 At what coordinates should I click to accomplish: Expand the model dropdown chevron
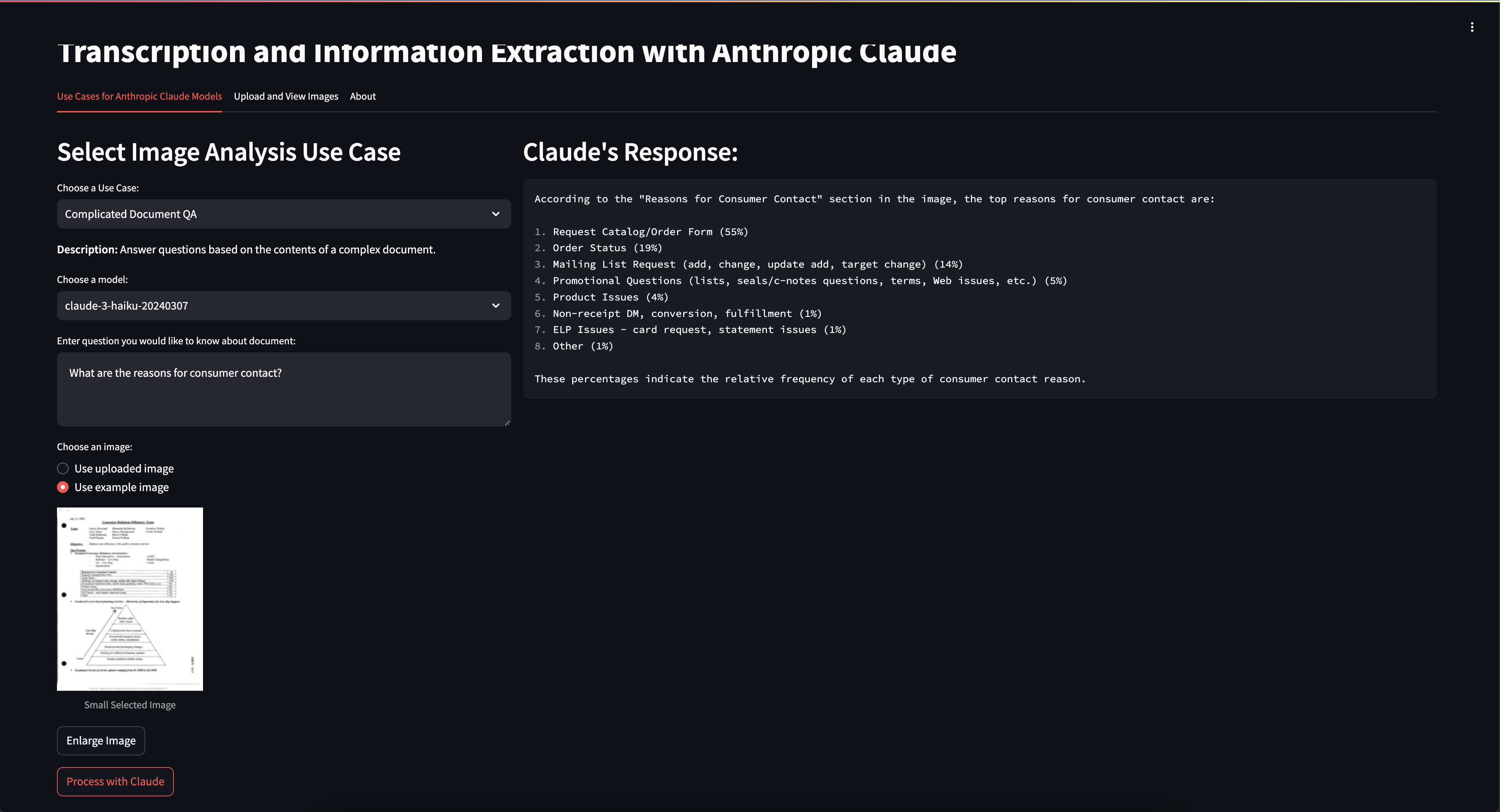(495, 306)
